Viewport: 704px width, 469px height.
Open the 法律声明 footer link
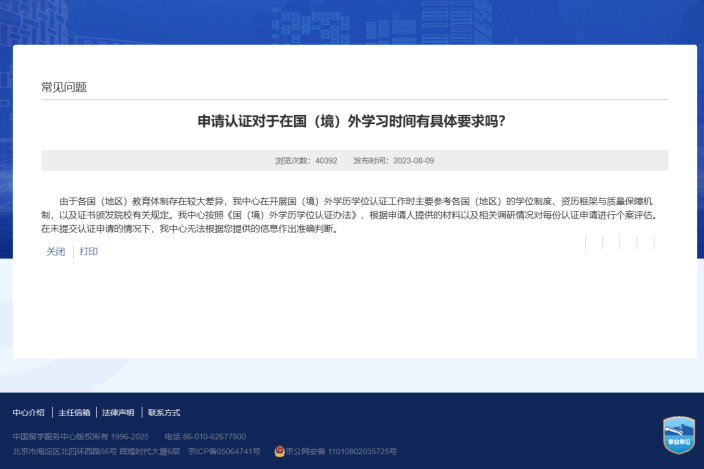118,412
